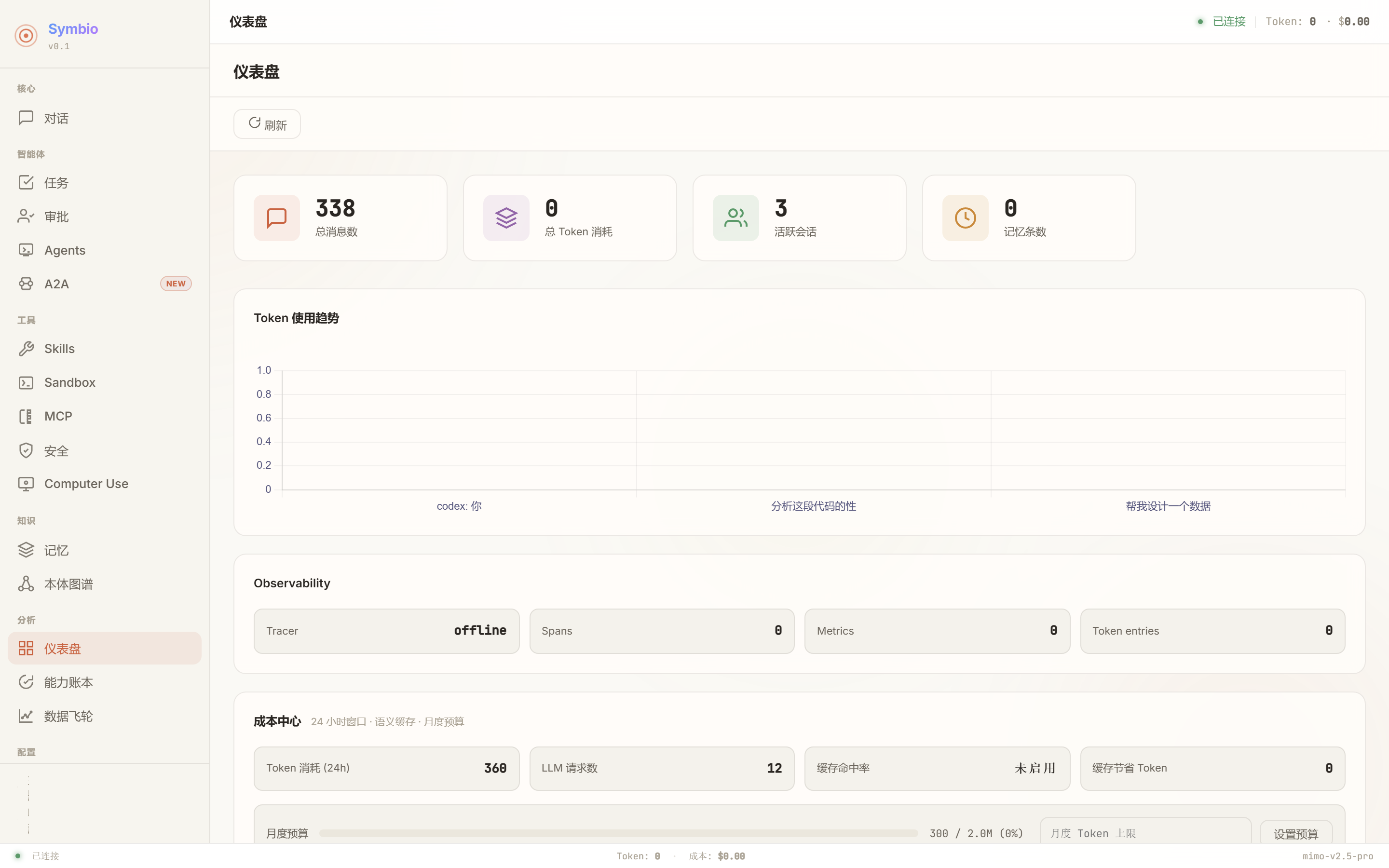
Task: Click the refresh arrow icon in 刷新 button
Action: point(254,123)
